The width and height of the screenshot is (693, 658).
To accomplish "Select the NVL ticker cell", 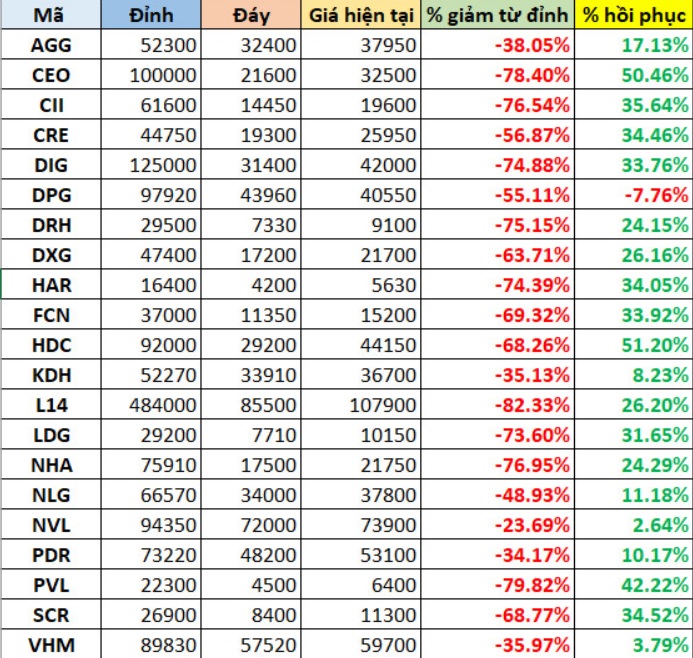I will (x=51, y=525).
